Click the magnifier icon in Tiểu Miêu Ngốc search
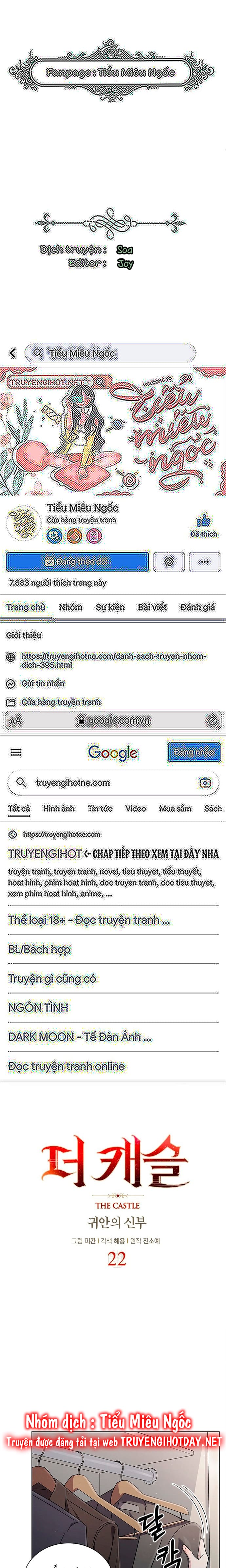226x1568 pixels. [38, 352]
